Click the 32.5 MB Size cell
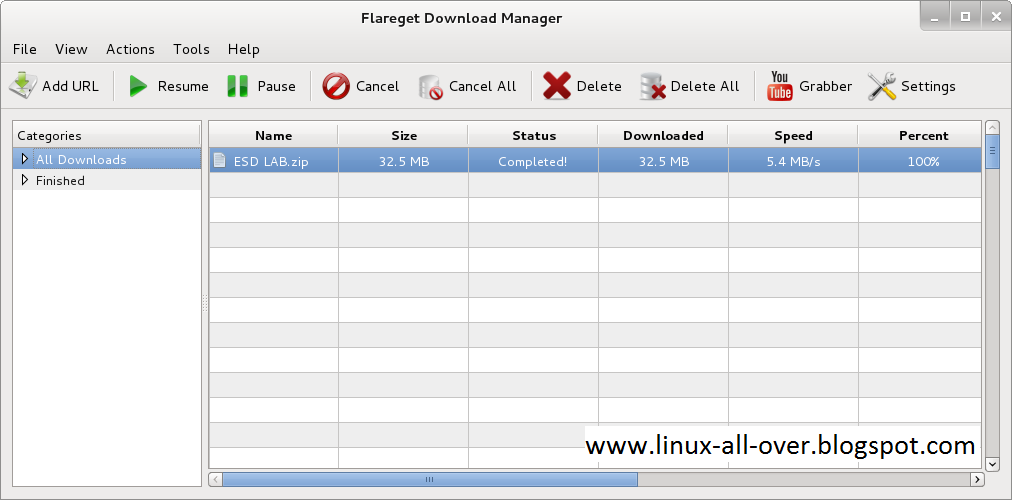1012x500 pixels. [x=403, y=161]
